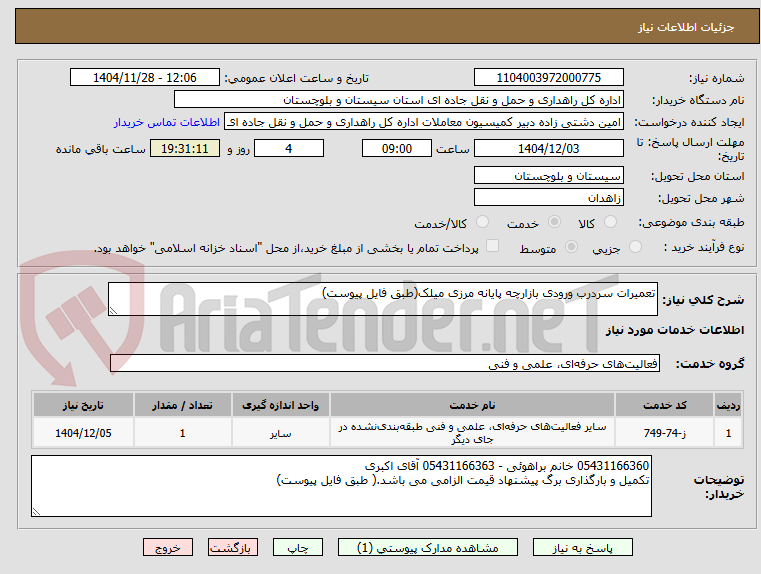761x574 pixels.
Task: Click the استان محل تحویل field
Action: tap(548, 176)
